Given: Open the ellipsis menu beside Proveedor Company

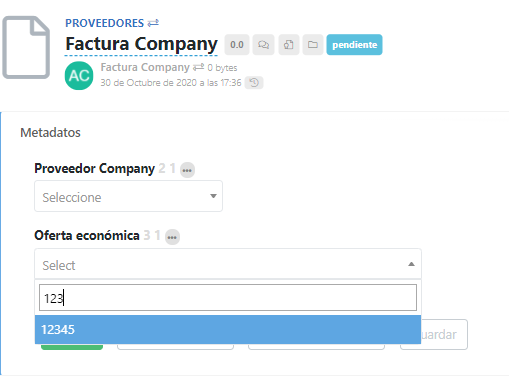Looking at the screenshot, I should click(187, 170).
